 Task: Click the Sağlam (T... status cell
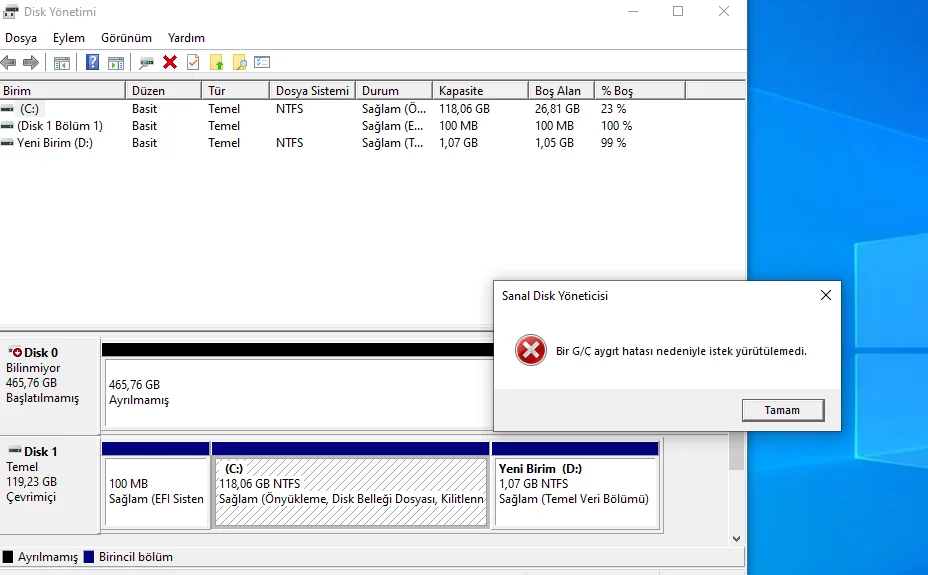pyautogui.click(x=392, y=143)
